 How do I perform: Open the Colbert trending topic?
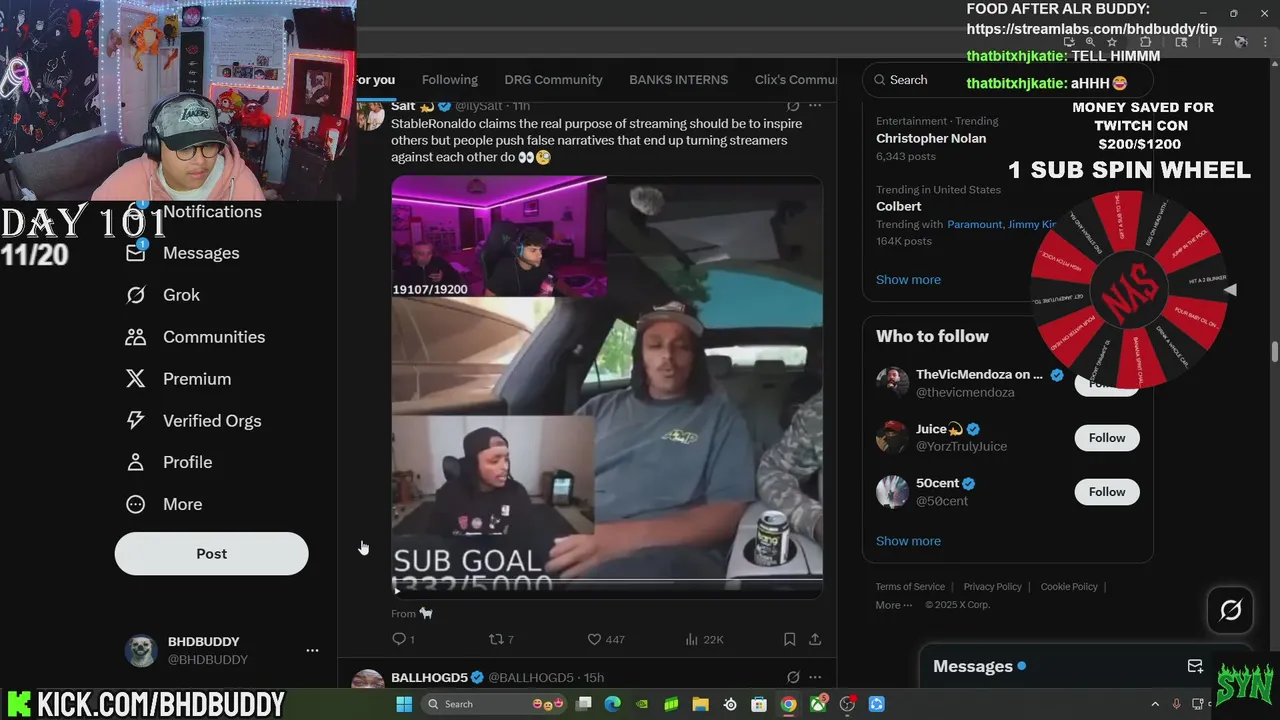click(898, 206)
